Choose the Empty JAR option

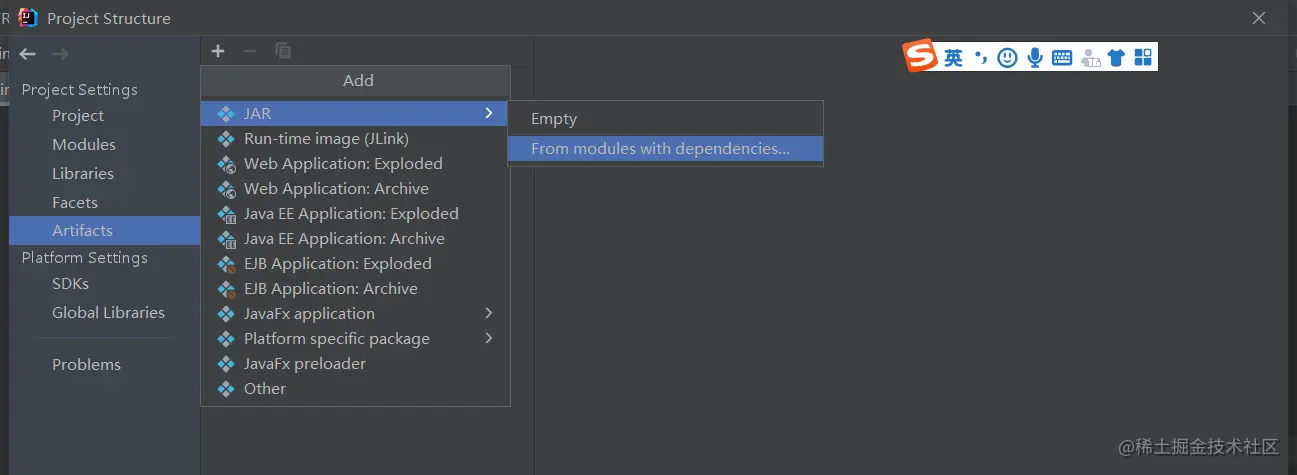click(554, 119)
